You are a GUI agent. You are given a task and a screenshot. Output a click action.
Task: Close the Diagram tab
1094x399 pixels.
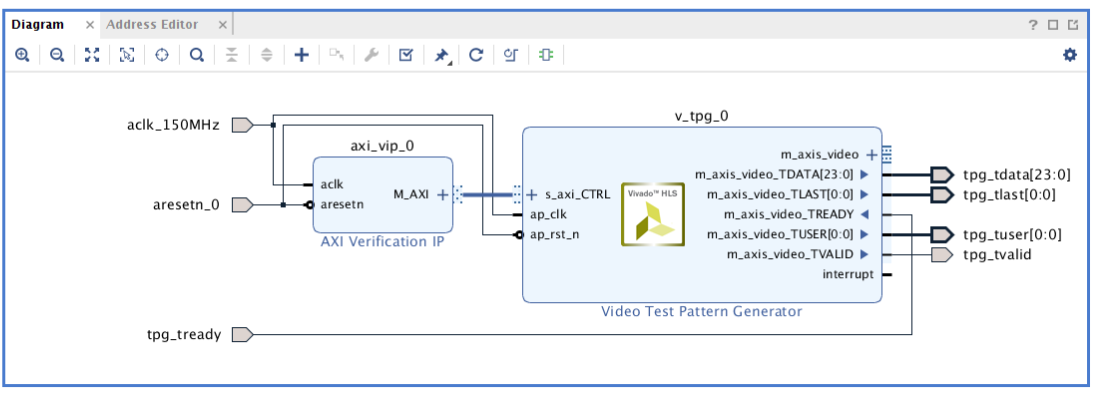click(89, 25)
